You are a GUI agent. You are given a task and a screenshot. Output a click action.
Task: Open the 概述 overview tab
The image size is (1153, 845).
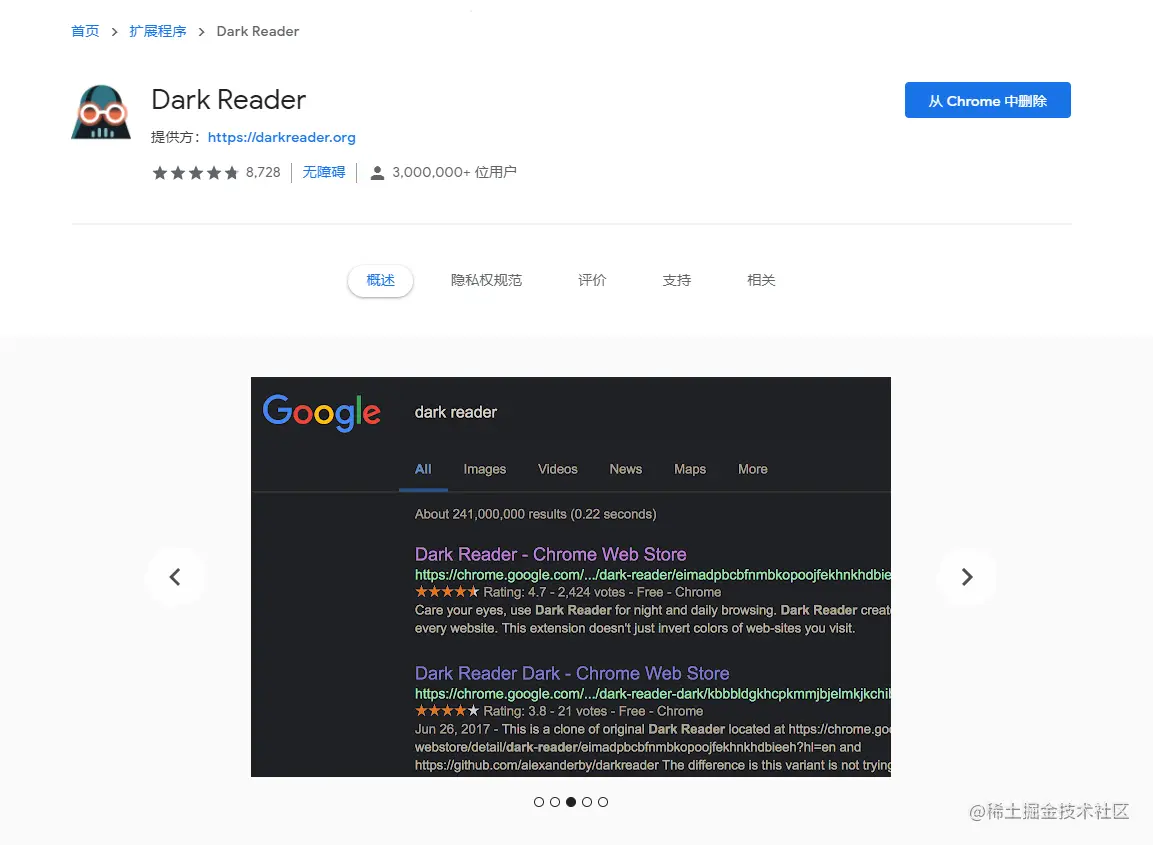point(380,280)
